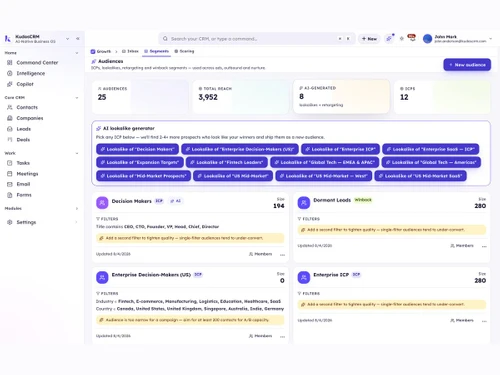
Task: Click the Enterprise ICP audience avatar icon
Action: 304,277
